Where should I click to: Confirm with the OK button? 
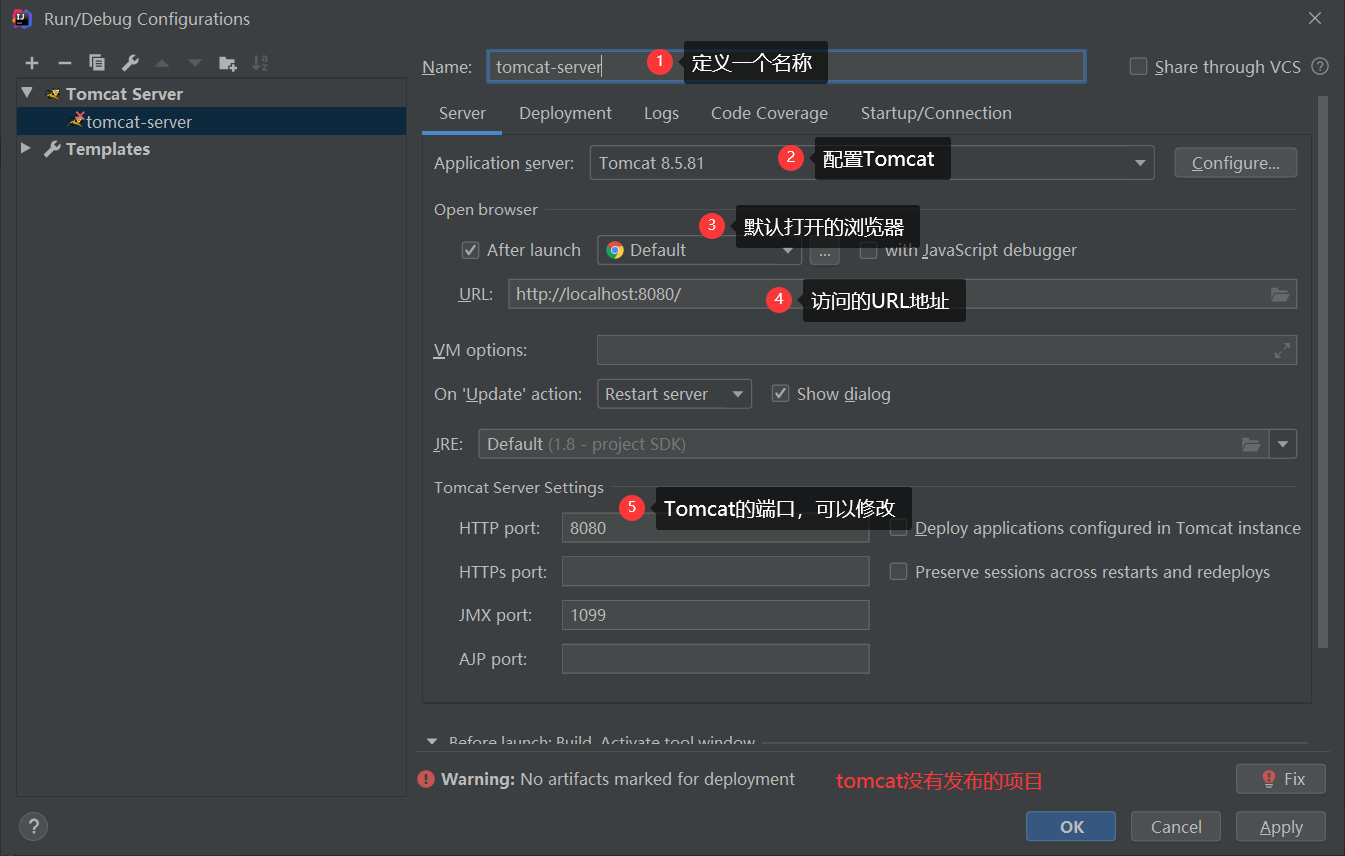pyautogui.click(x=1071, y=827)
